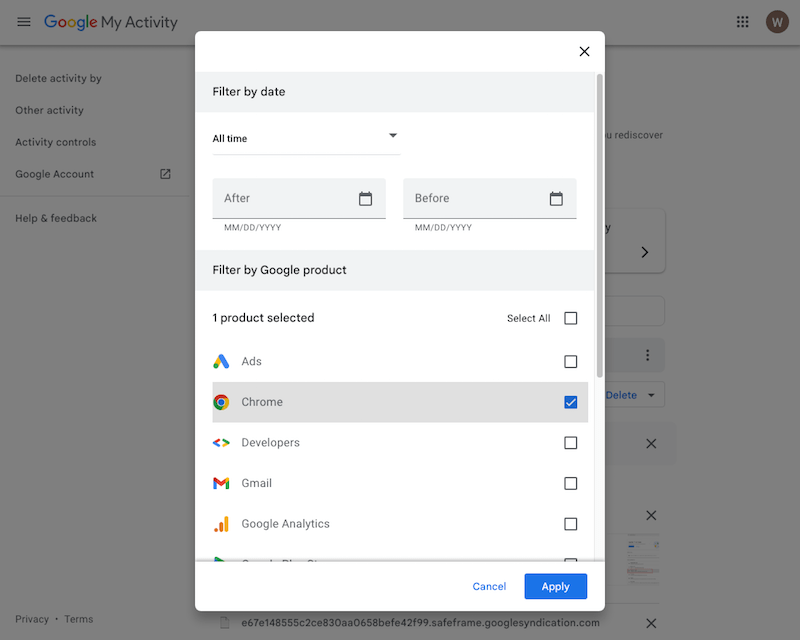Open the hamburger main menu
The image size is (800, 640).
click(24, 22)
